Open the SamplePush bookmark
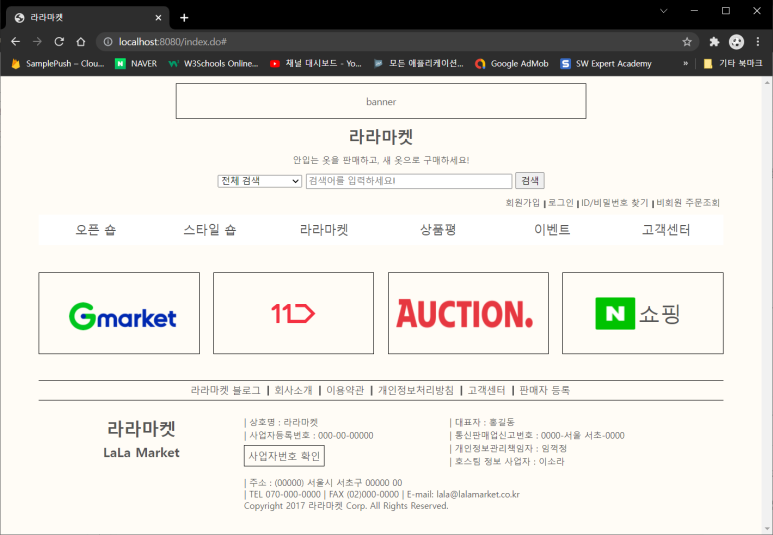This screenshot has width=773, height=535. pos(57,64)
